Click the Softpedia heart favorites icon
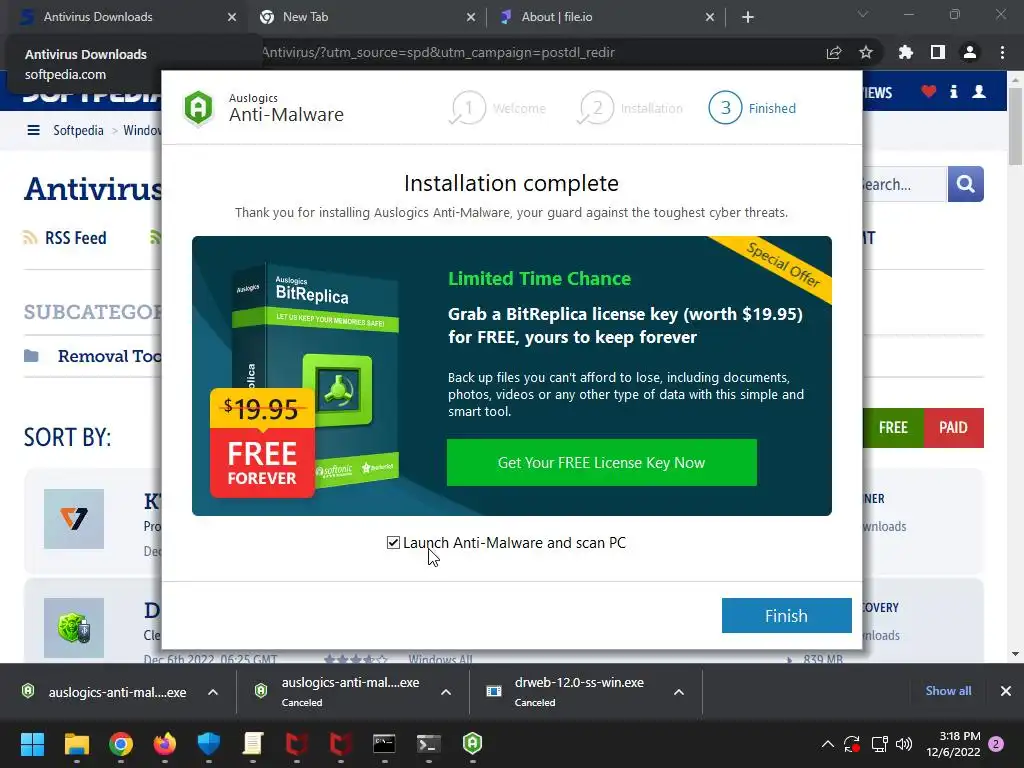 coord(929,91)
